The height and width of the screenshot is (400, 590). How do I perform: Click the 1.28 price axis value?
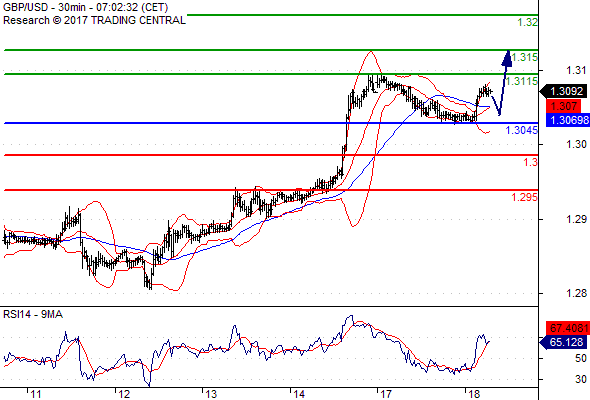(576, 293)
